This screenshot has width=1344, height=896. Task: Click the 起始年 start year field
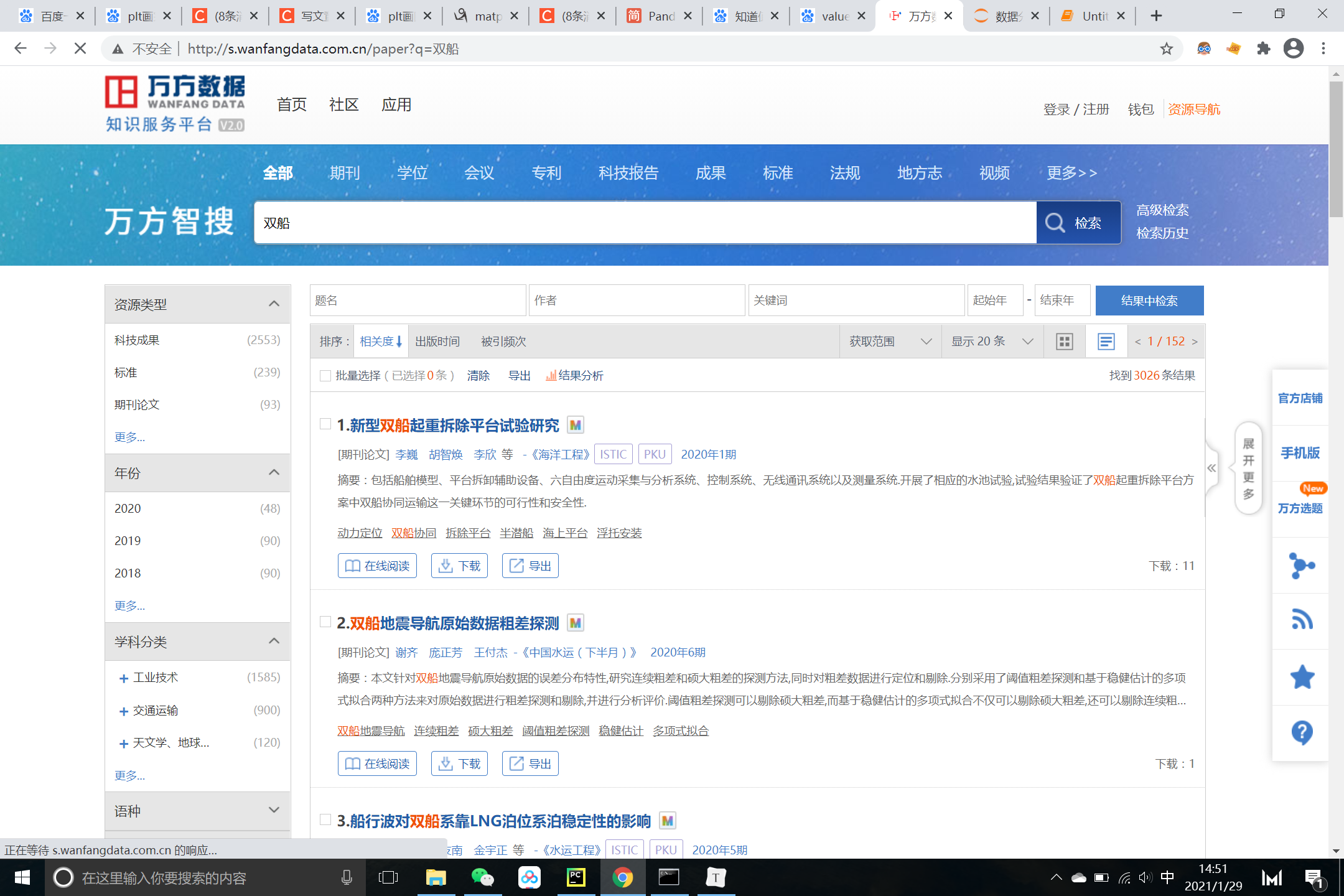[996, 301]
